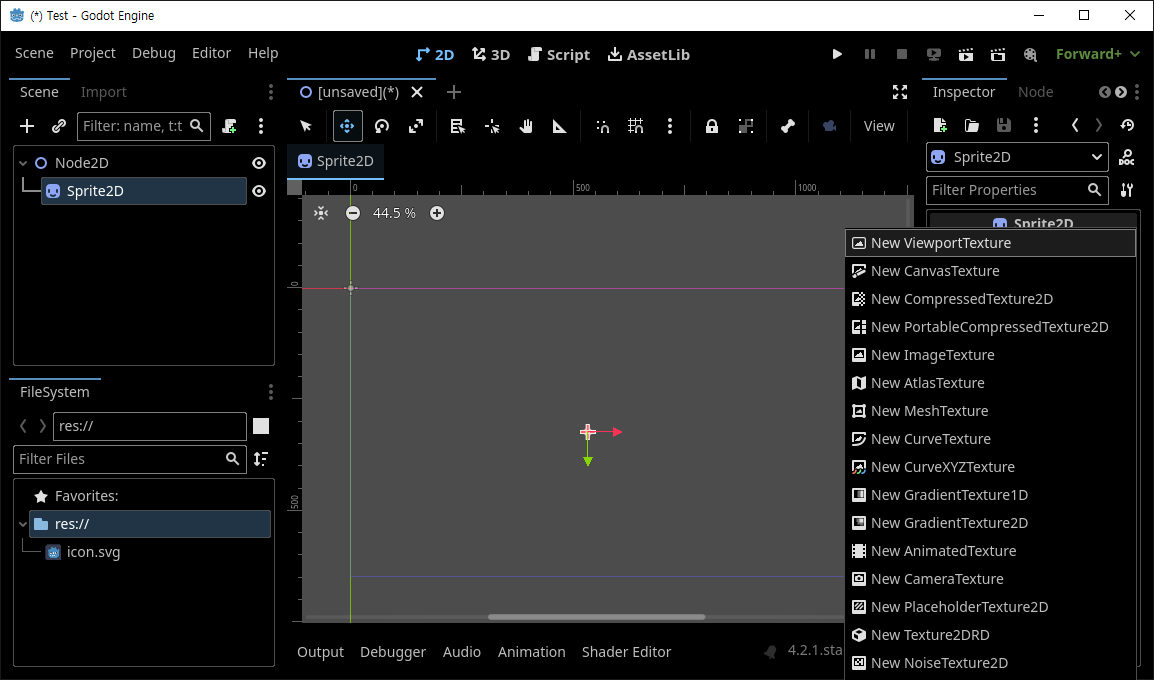Toggle the lock on the selected node

click(x=712, y=126)
